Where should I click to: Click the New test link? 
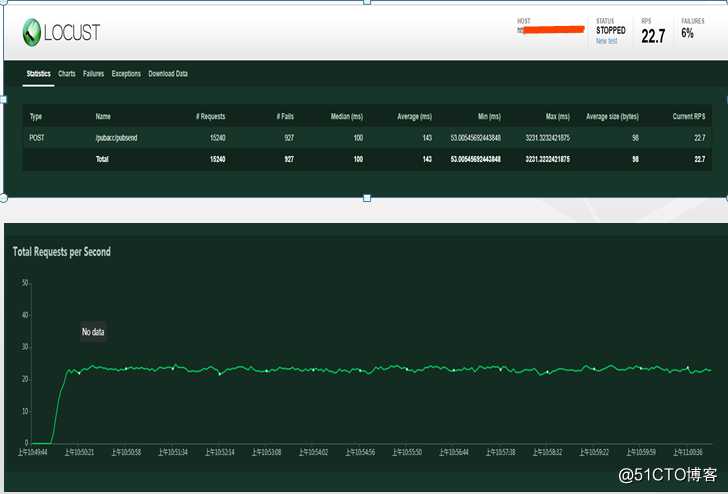click(x=607, y=41)
